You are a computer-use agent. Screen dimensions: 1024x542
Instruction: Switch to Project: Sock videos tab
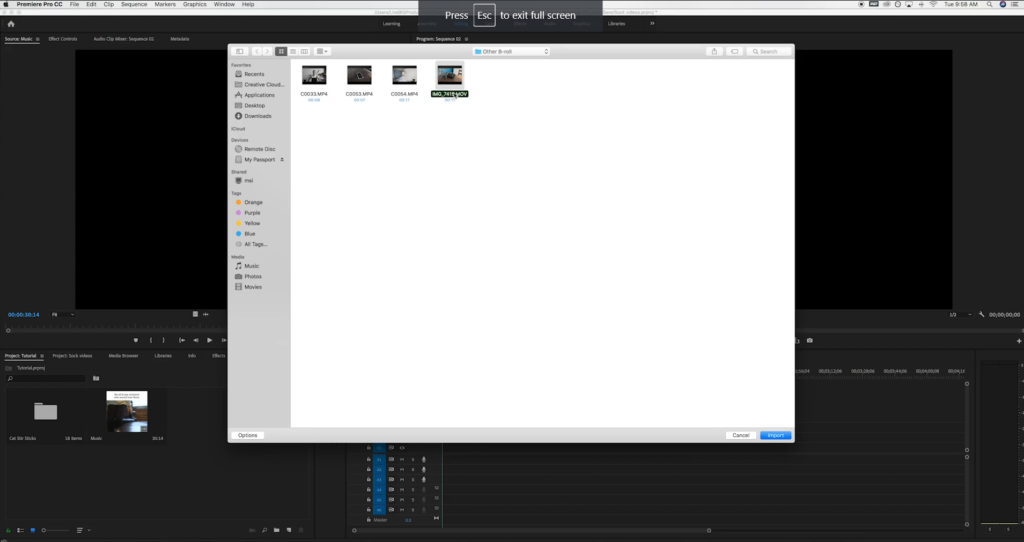72,356
